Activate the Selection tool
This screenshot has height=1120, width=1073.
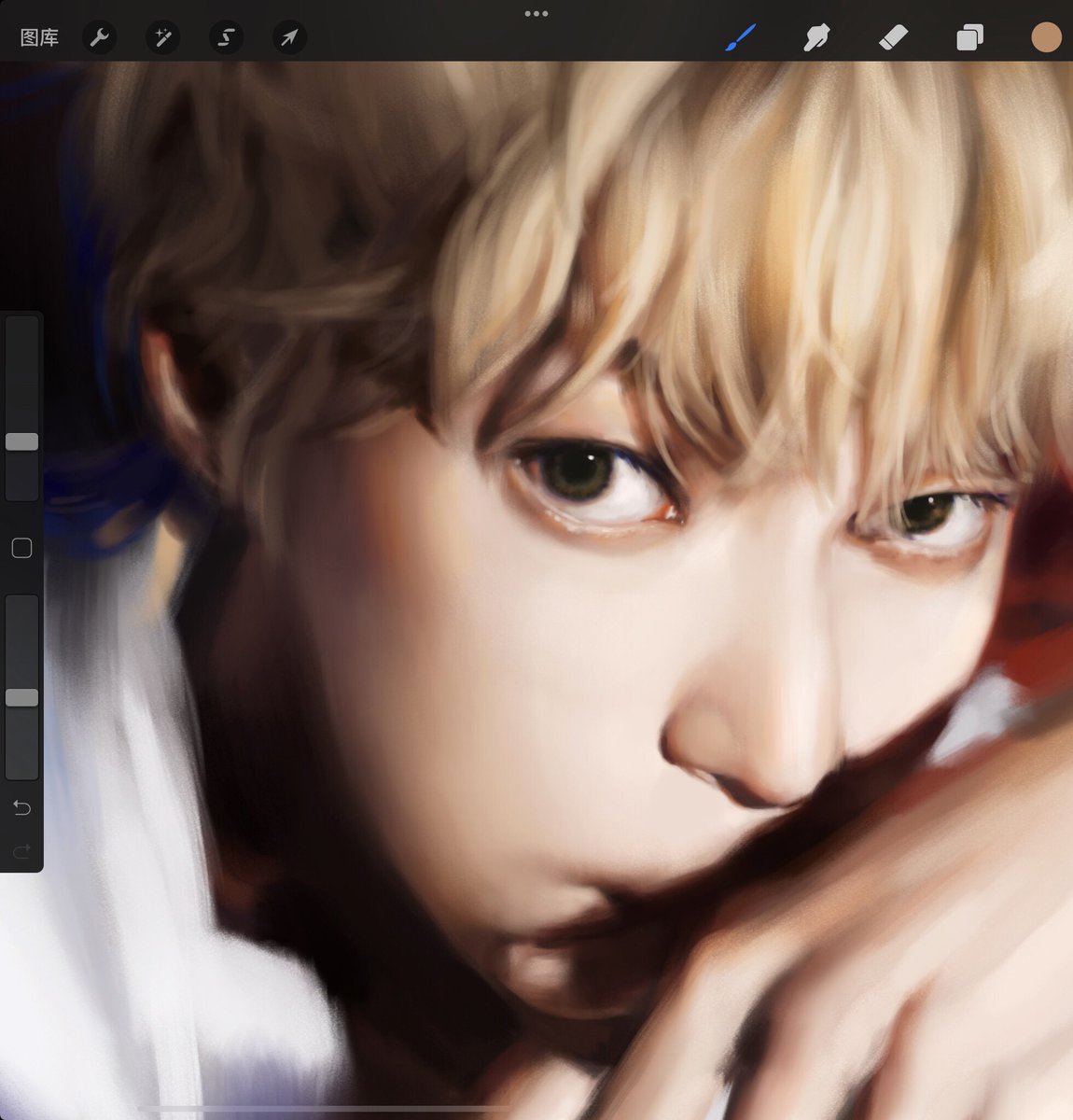[x=226, y=38]
